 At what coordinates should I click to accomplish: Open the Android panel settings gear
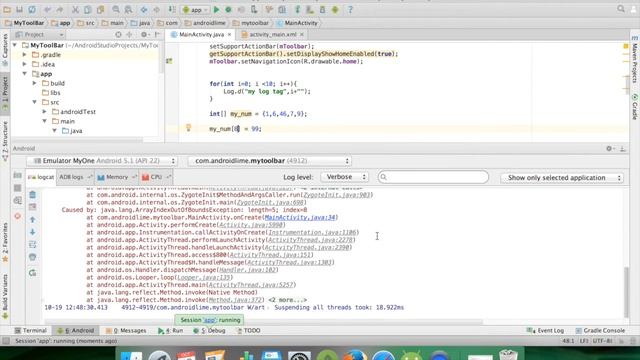(x=609, y=149)
